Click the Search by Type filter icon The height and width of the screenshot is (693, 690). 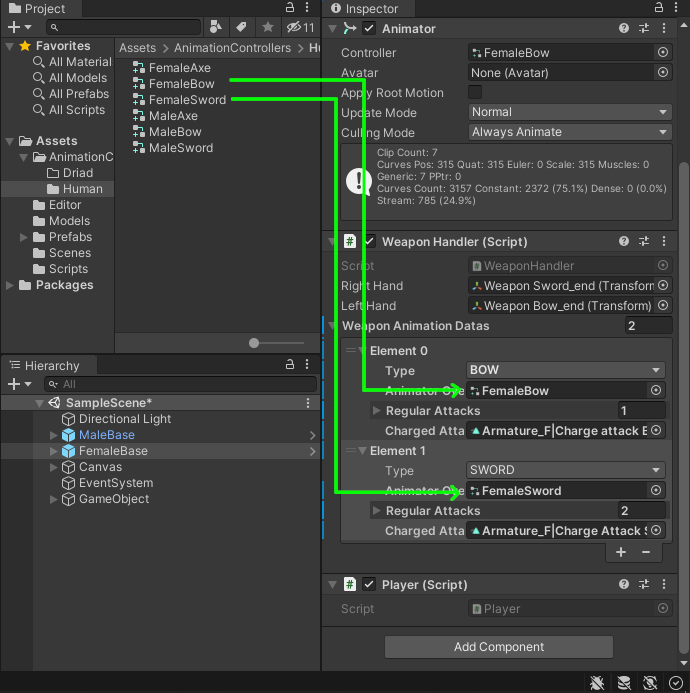point(216,27)
